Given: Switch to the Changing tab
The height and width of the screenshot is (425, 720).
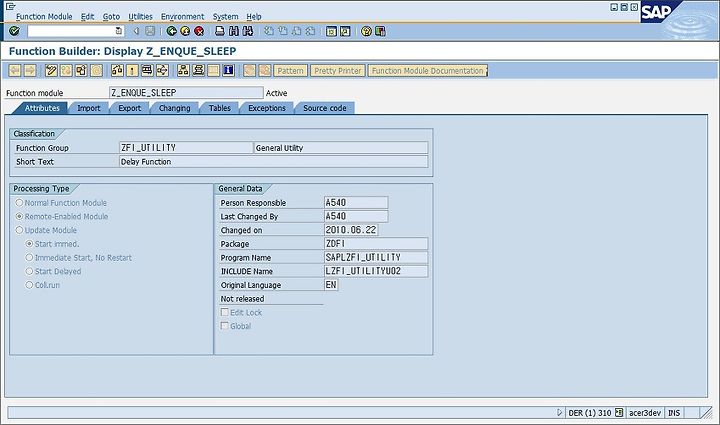Looking at the screenshot, I should (x=174, y=108).
